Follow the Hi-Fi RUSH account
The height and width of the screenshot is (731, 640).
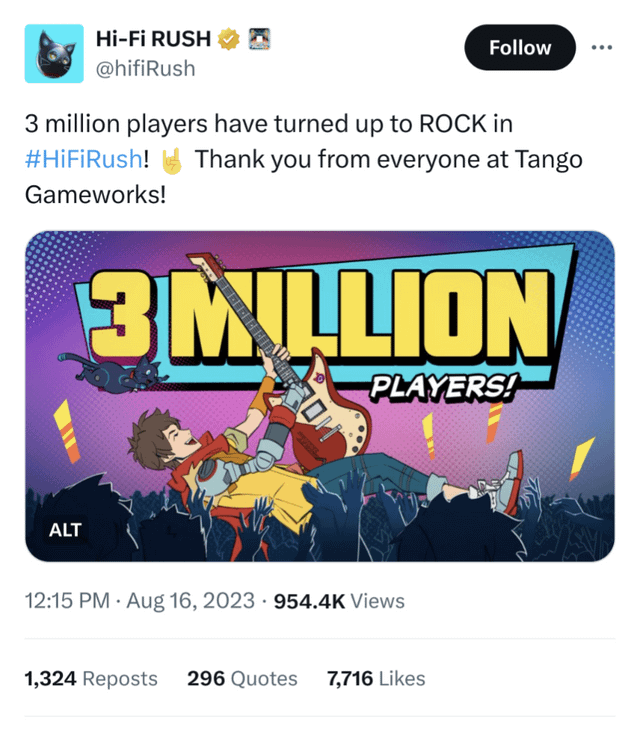click(x=520, y=48)
